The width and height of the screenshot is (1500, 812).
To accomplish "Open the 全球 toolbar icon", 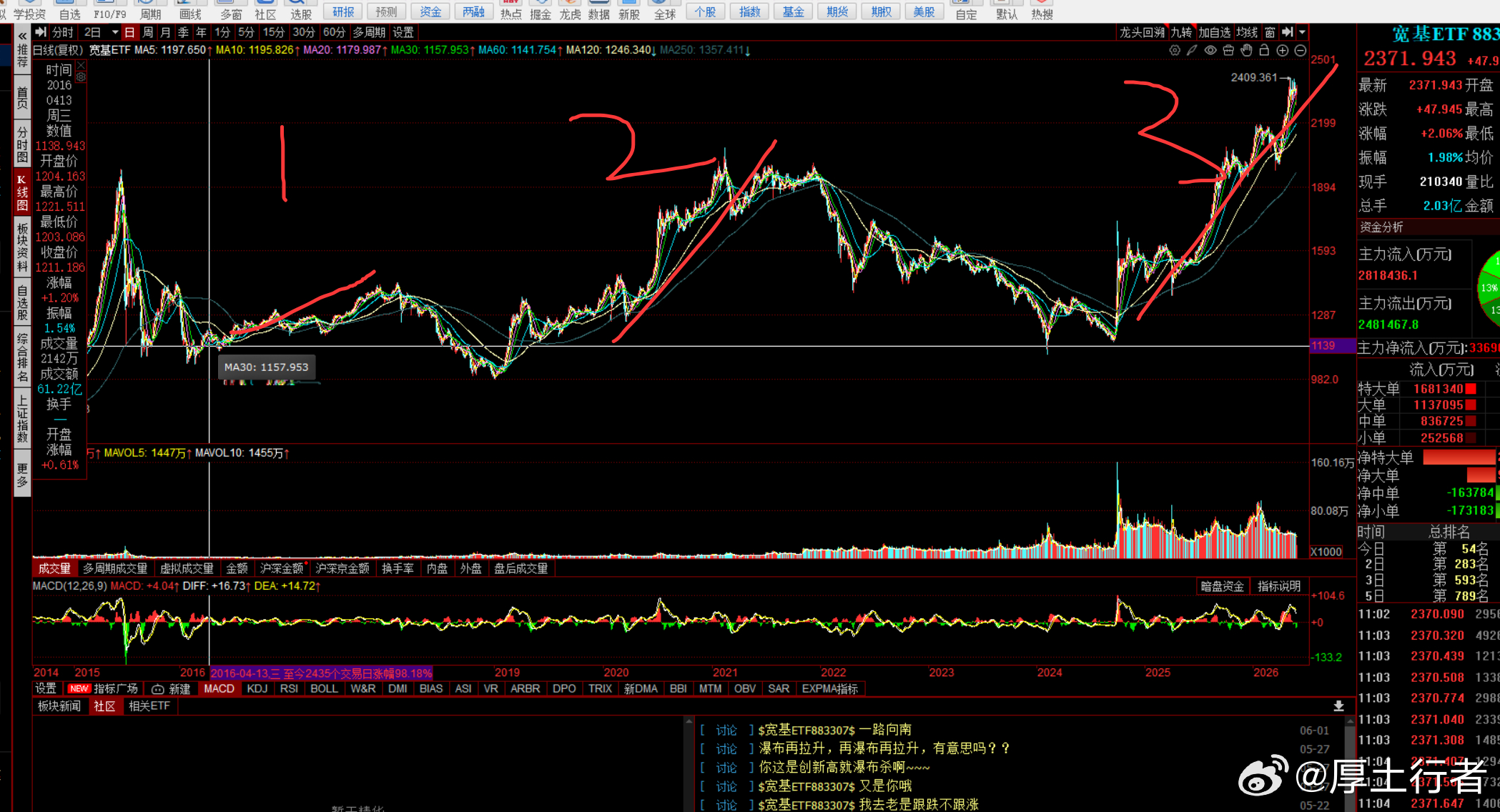I will tap(665, 10).
